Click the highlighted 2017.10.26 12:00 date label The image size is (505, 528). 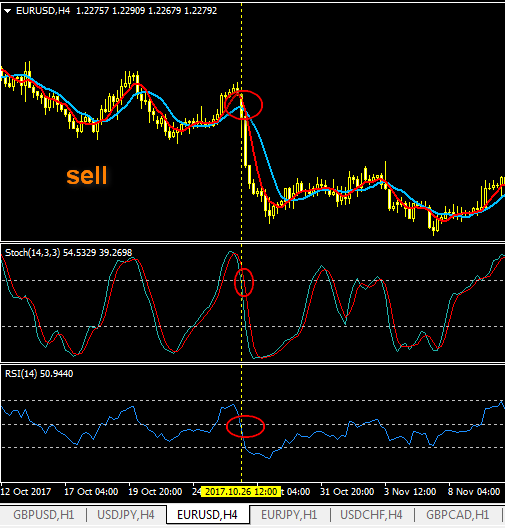coord(241,491)
